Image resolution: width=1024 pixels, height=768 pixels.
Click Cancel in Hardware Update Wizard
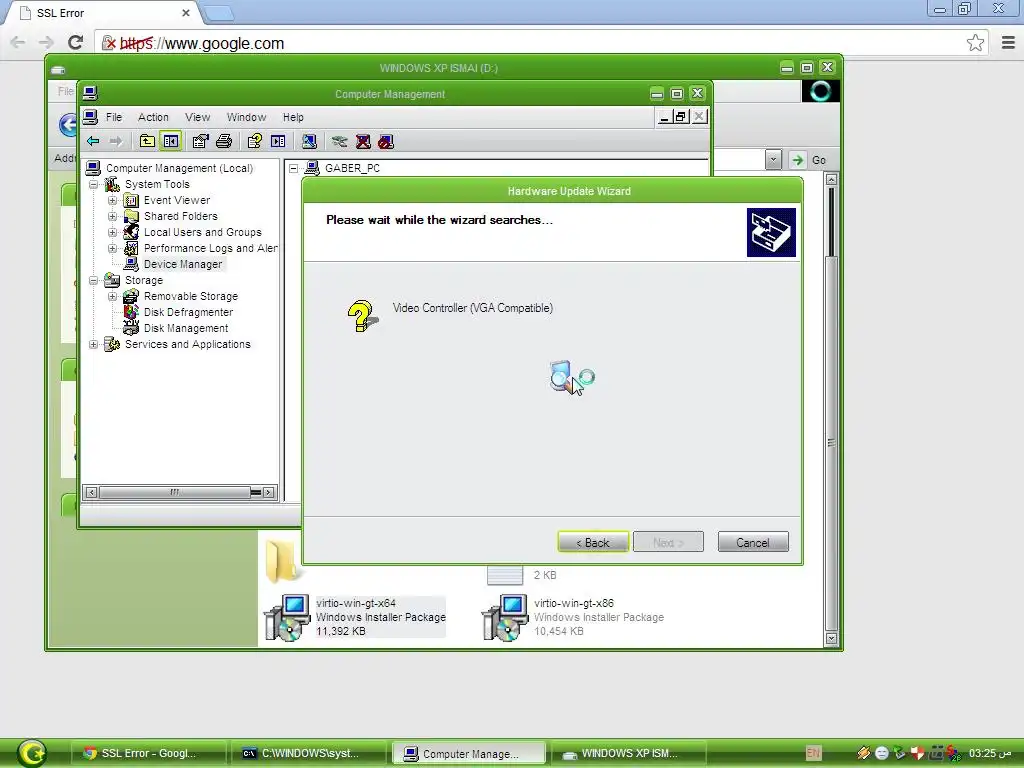[753, 542]
